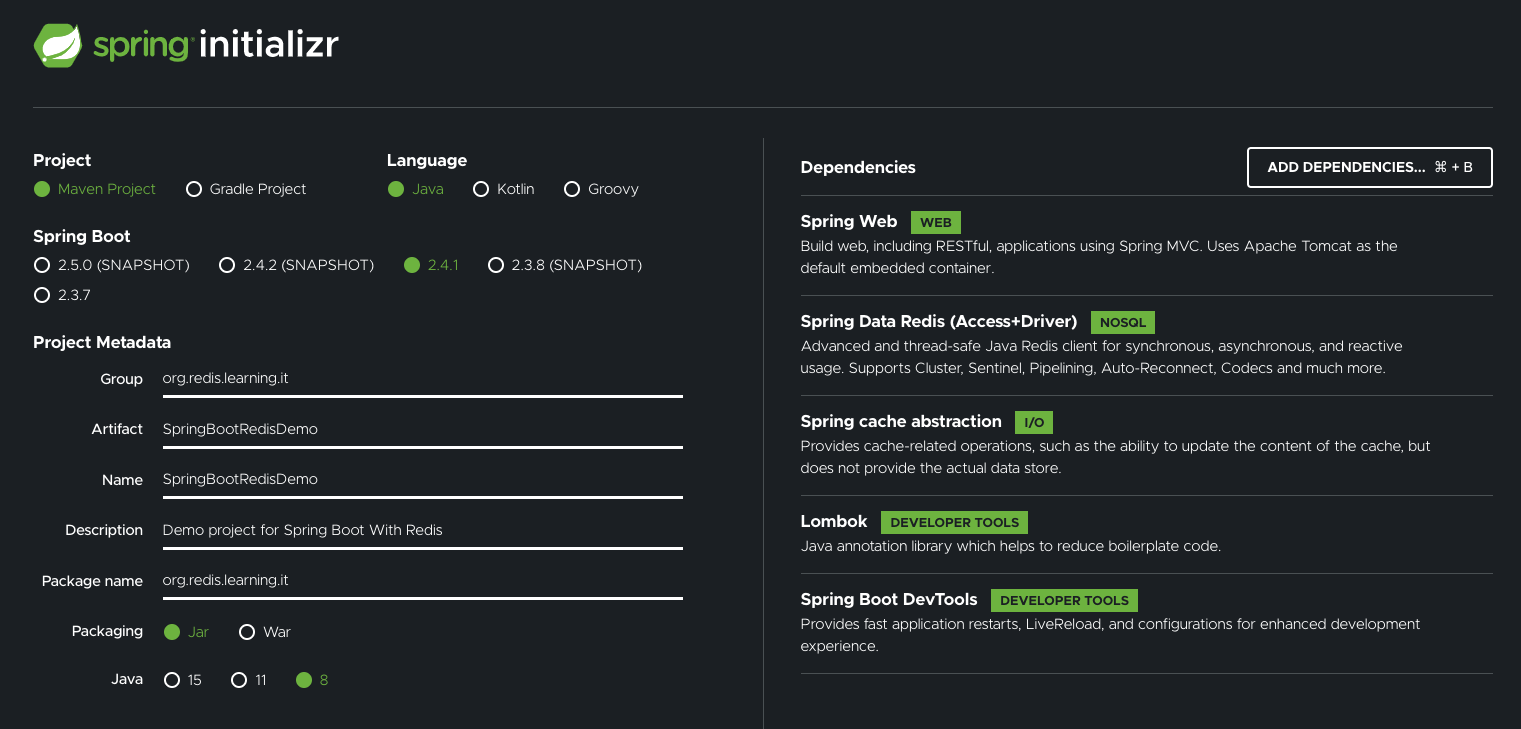Click the Artifact input field

[422, 429]
